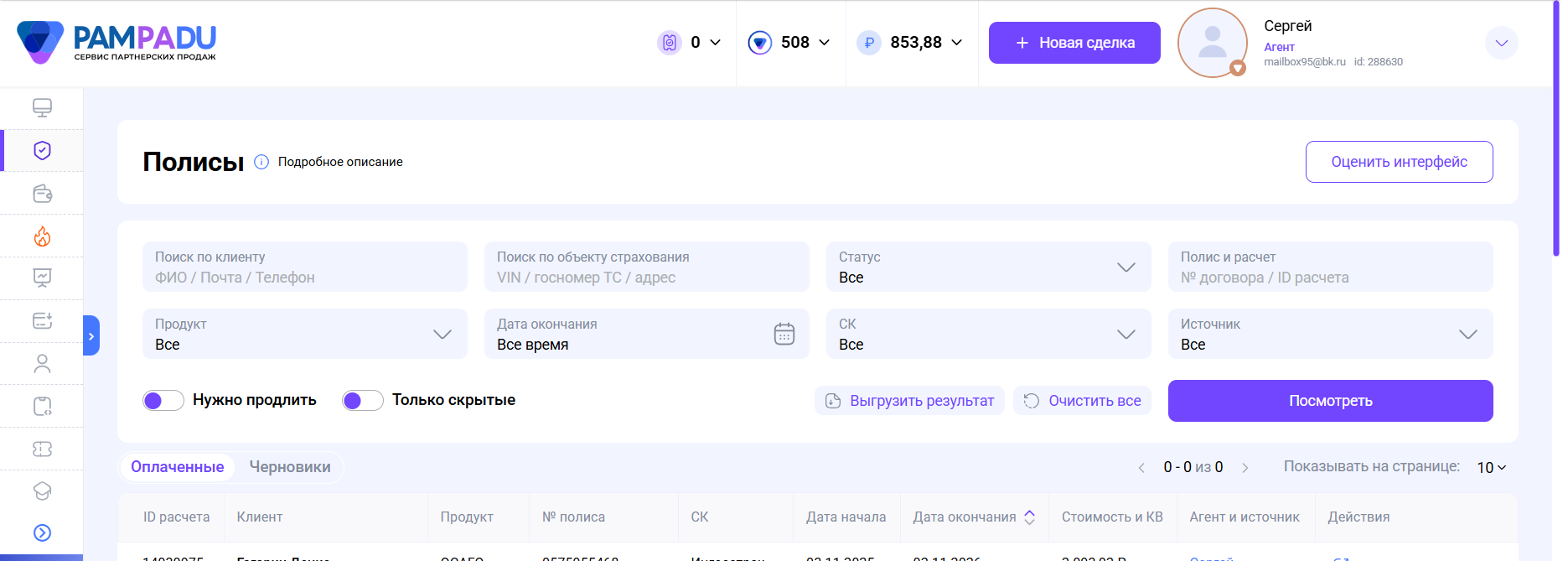Click the reset icon in Очистить все

click(1032, 401)
